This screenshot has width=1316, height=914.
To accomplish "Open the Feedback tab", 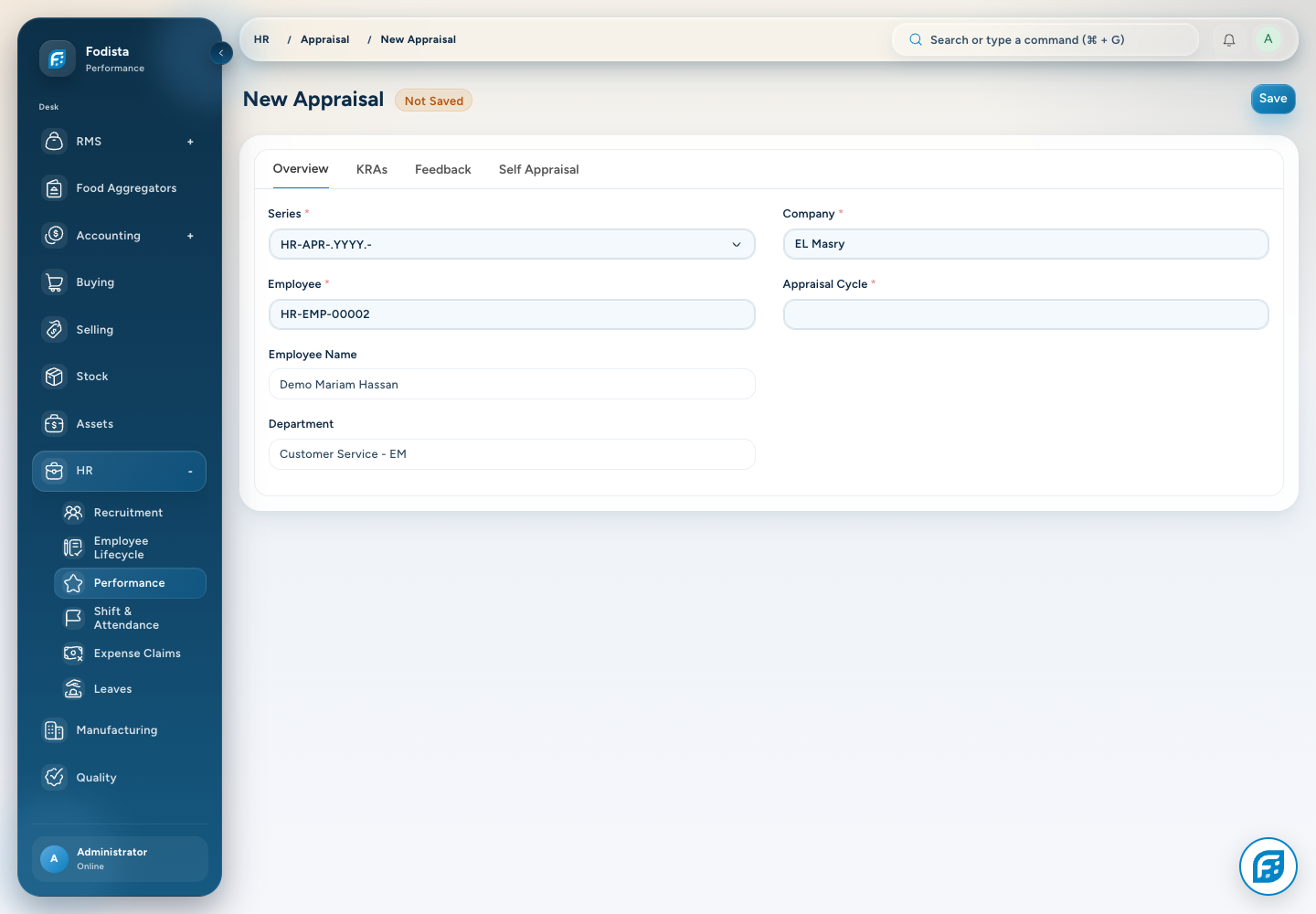I will click(x=443, y=170).
